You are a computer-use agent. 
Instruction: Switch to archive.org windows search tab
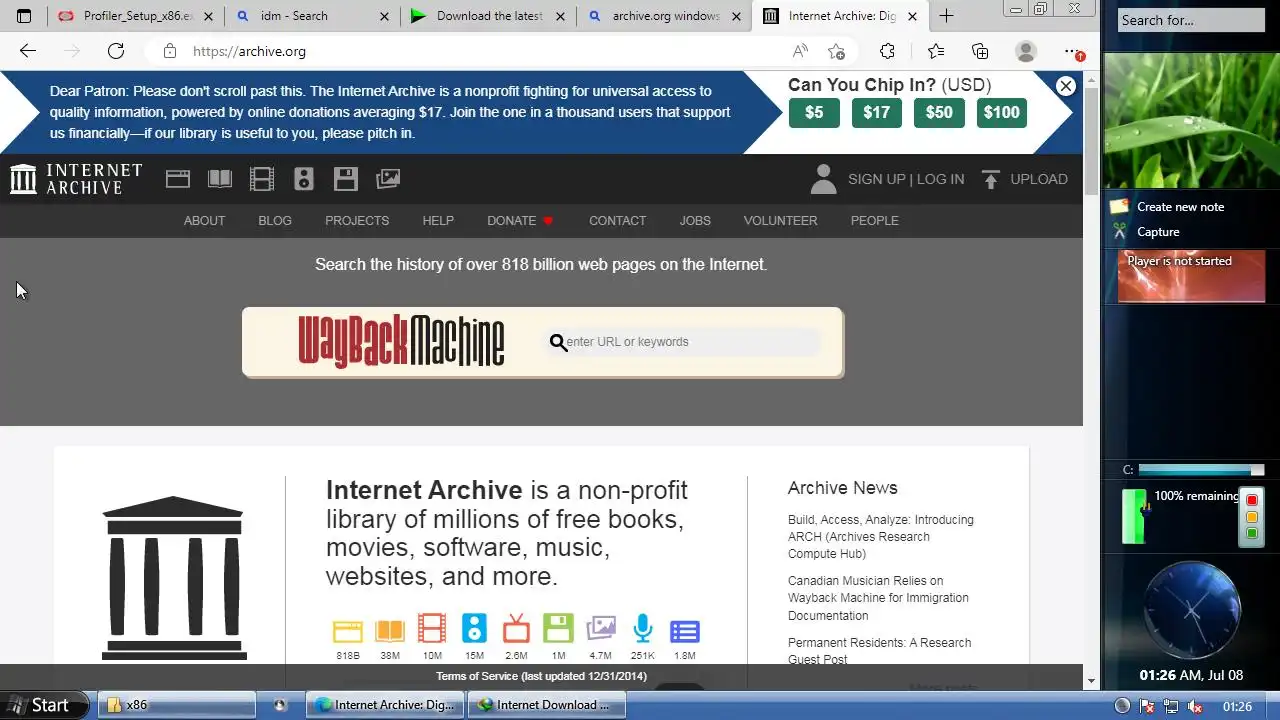point(664,16)
